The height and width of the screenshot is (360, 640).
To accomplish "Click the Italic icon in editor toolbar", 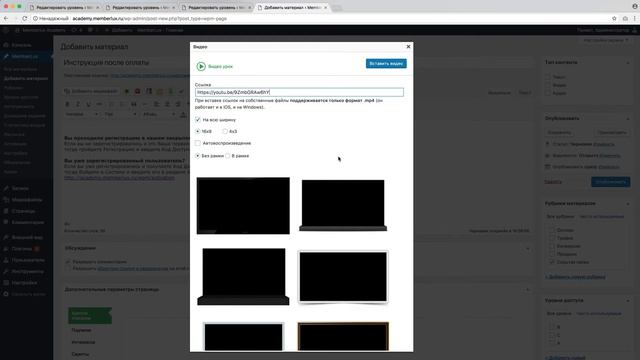I will pyautogui.click(x=78, y=104).
